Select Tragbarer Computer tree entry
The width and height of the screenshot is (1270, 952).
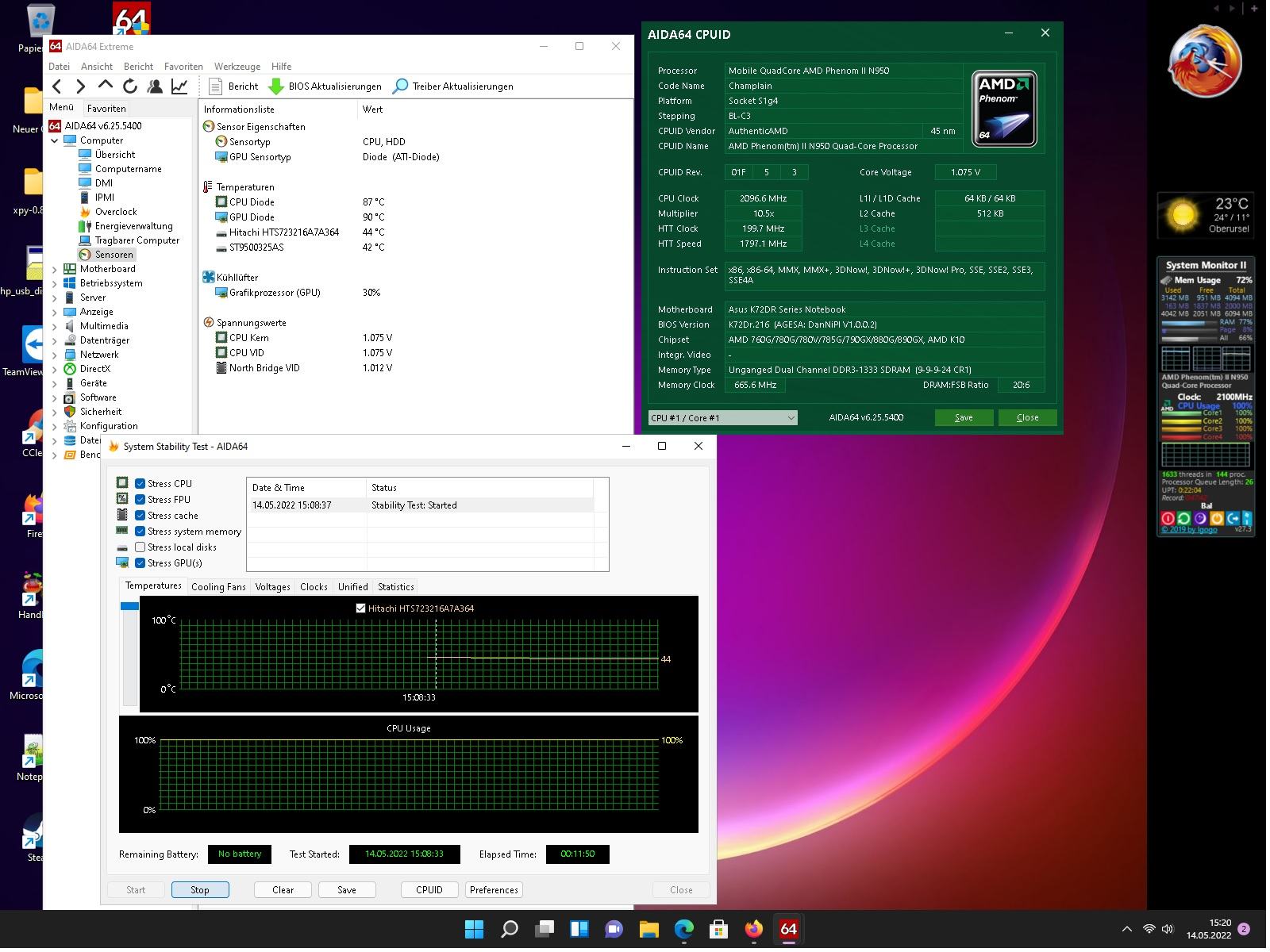[x=129, y=240]
